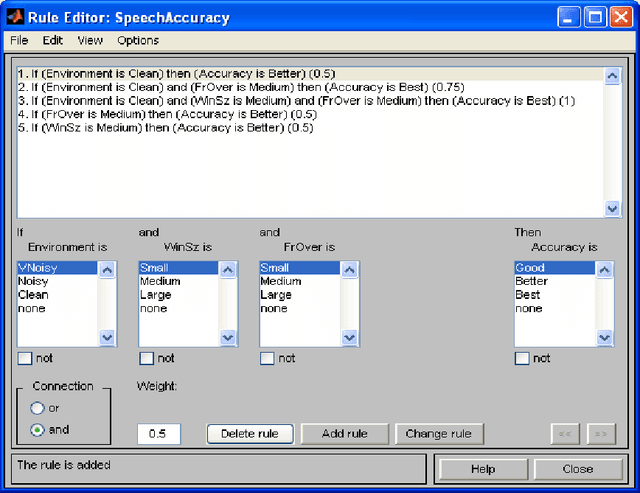Click the Change rule button
The width and height of the screenshot is (640, 493).
pos(440,434)
